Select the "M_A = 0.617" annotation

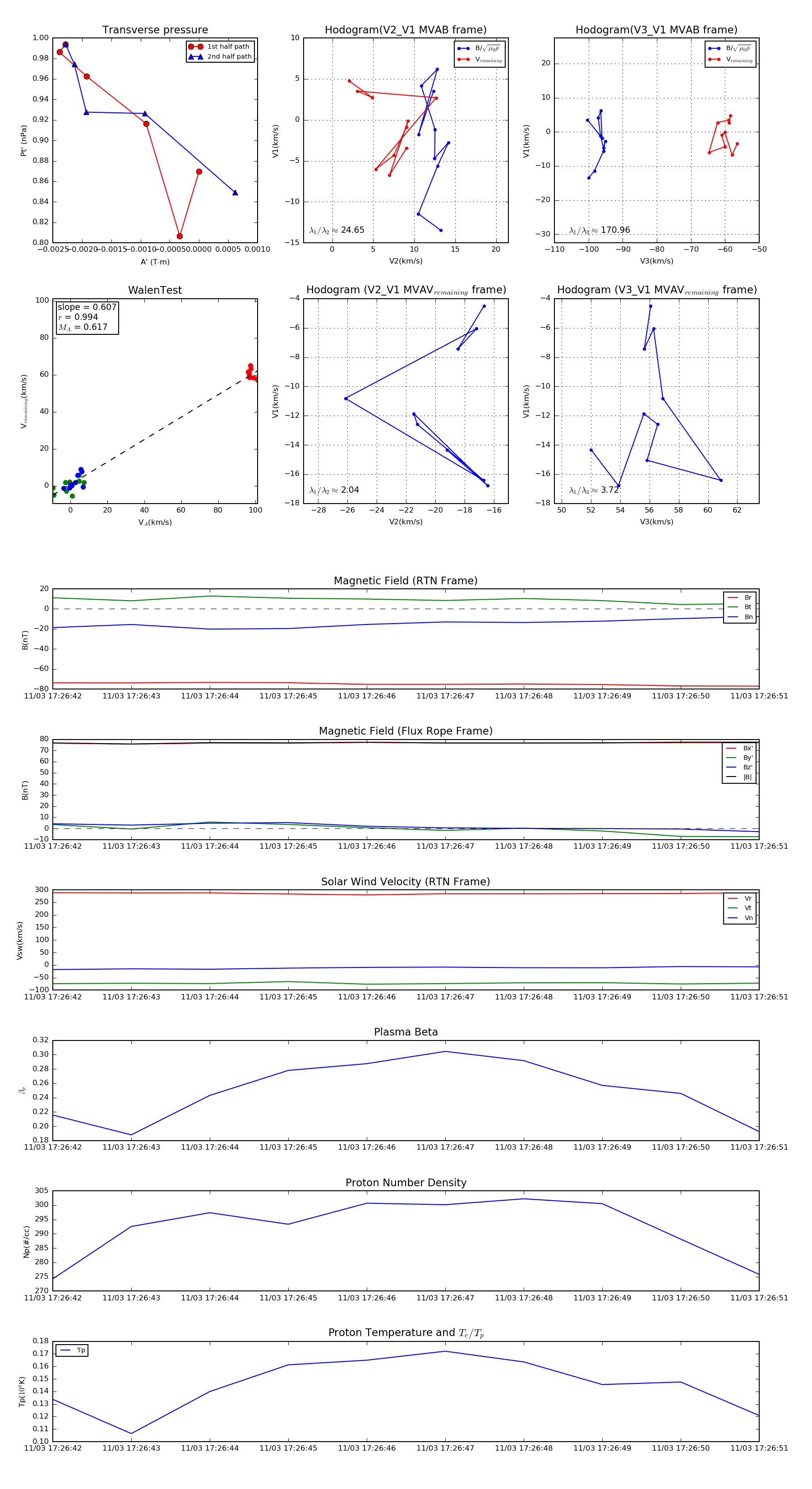coord(83,327)
